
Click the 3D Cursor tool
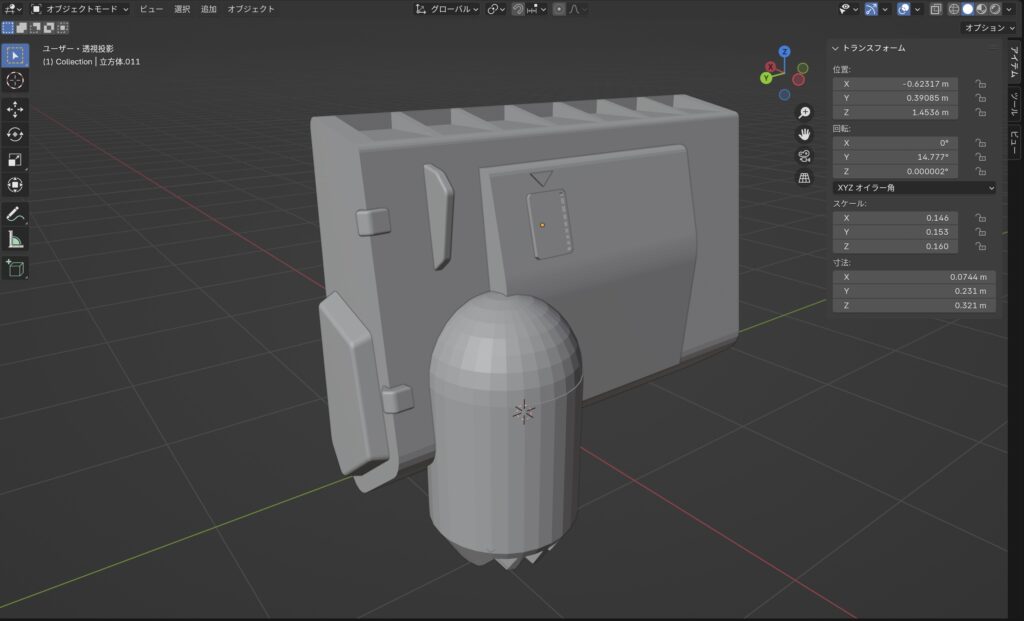tap(15, 81)
